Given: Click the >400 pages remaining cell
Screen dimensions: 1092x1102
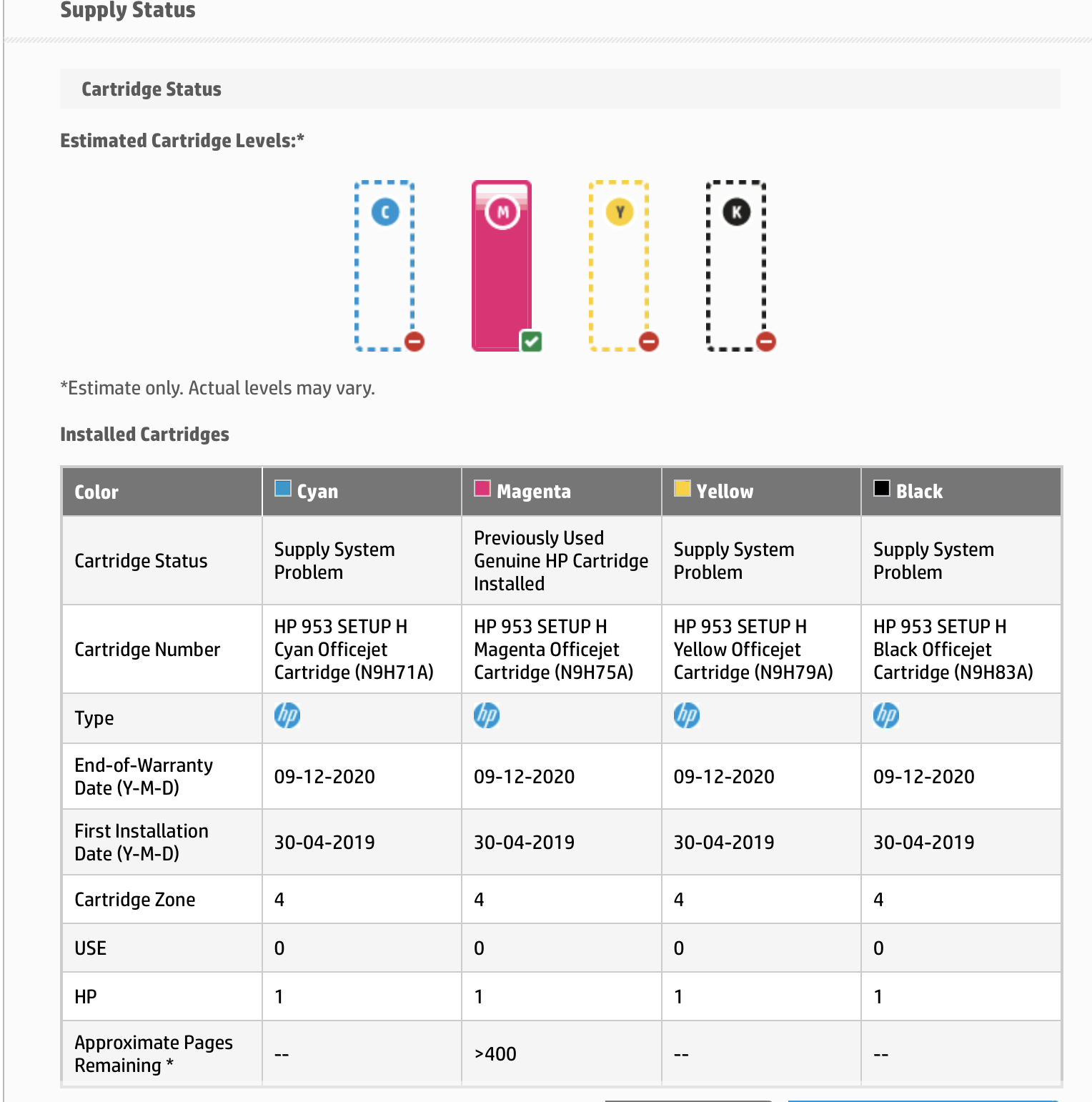Looking at the screenshot, I should 495,1053.
